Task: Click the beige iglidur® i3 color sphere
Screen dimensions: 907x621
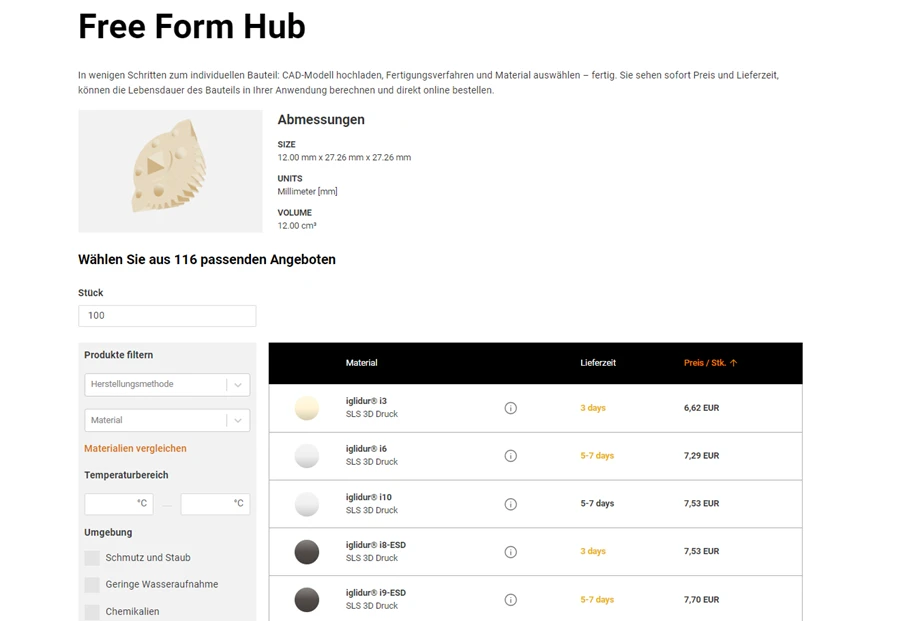Action: pyautogui.click(x=306, y=408)
